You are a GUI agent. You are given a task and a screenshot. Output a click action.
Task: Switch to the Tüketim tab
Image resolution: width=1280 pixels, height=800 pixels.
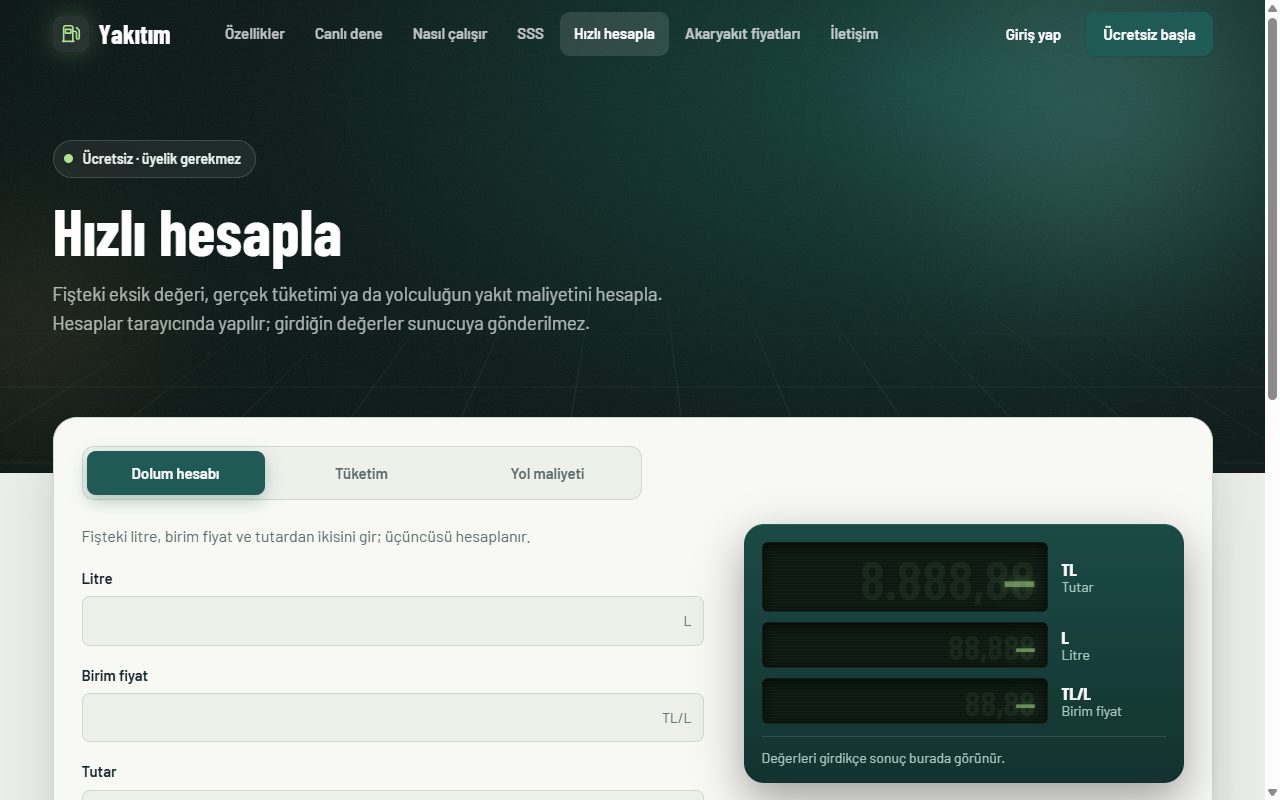coord(361,473)
